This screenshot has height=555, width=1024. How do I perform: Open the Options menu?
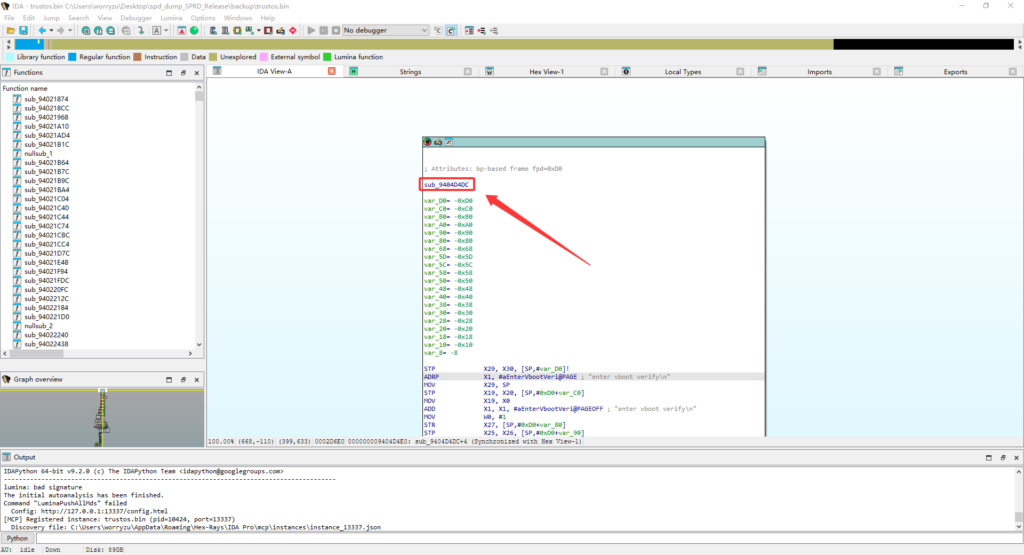203,18
